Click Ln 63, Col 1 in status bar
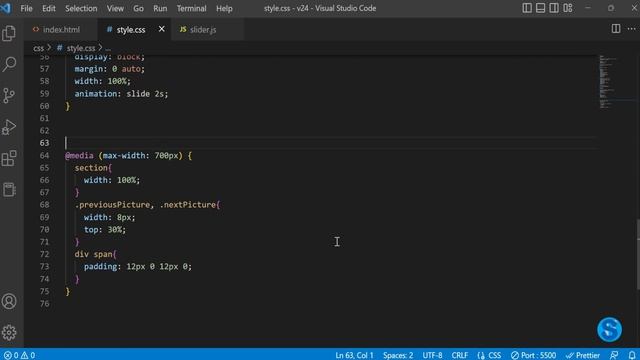This screenshot has width=640, height=360. [x=354, y=355]
